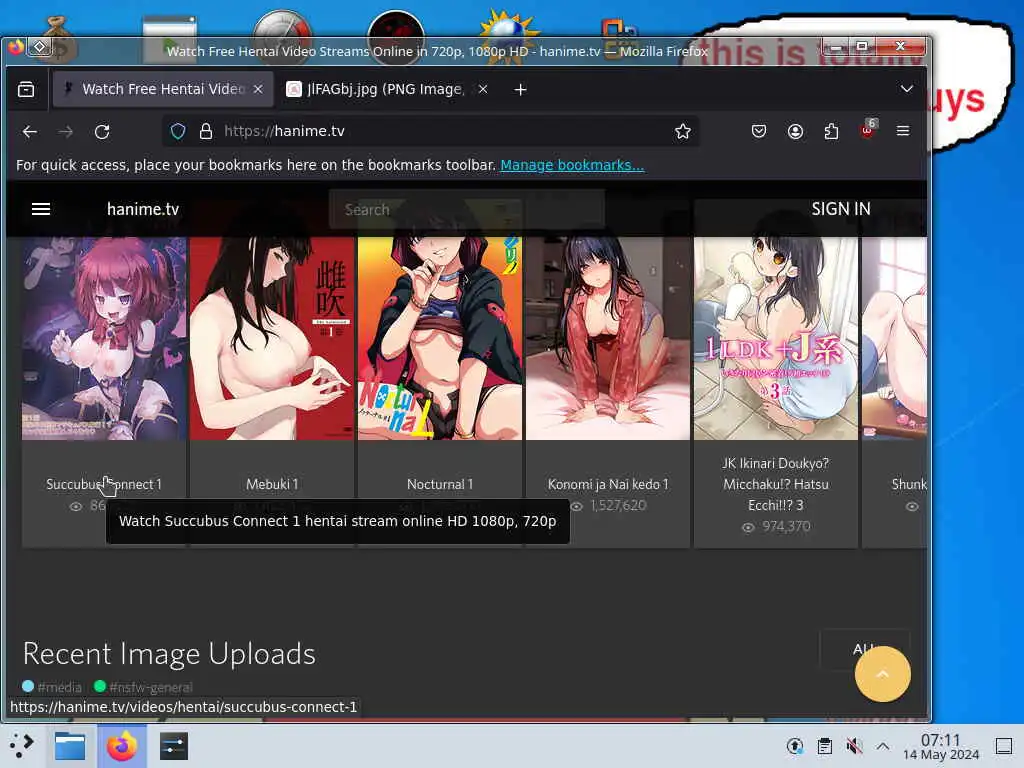Select the Firefox taskbar entry

click(x=121, y=746)
